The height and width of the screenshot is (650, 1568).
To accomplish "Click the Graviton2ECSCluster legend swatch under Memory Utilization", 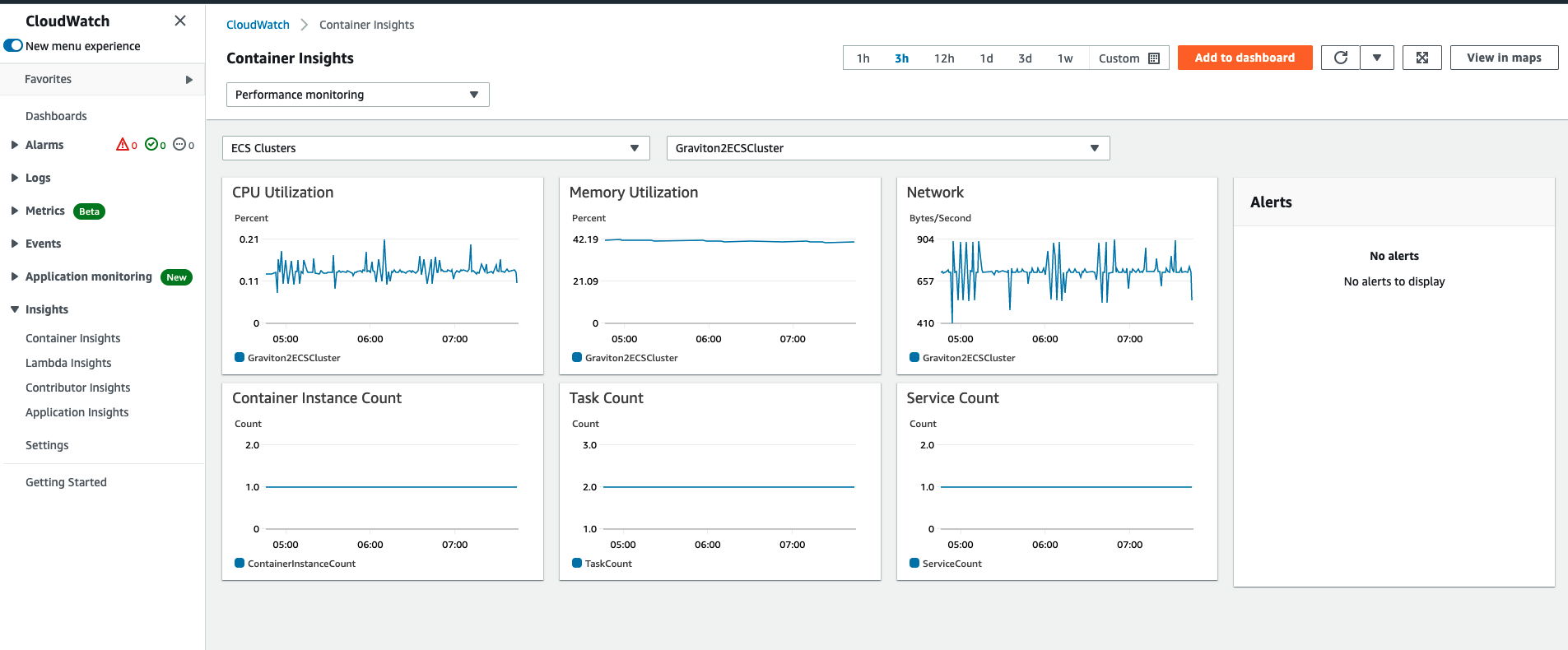I will 577,357.
